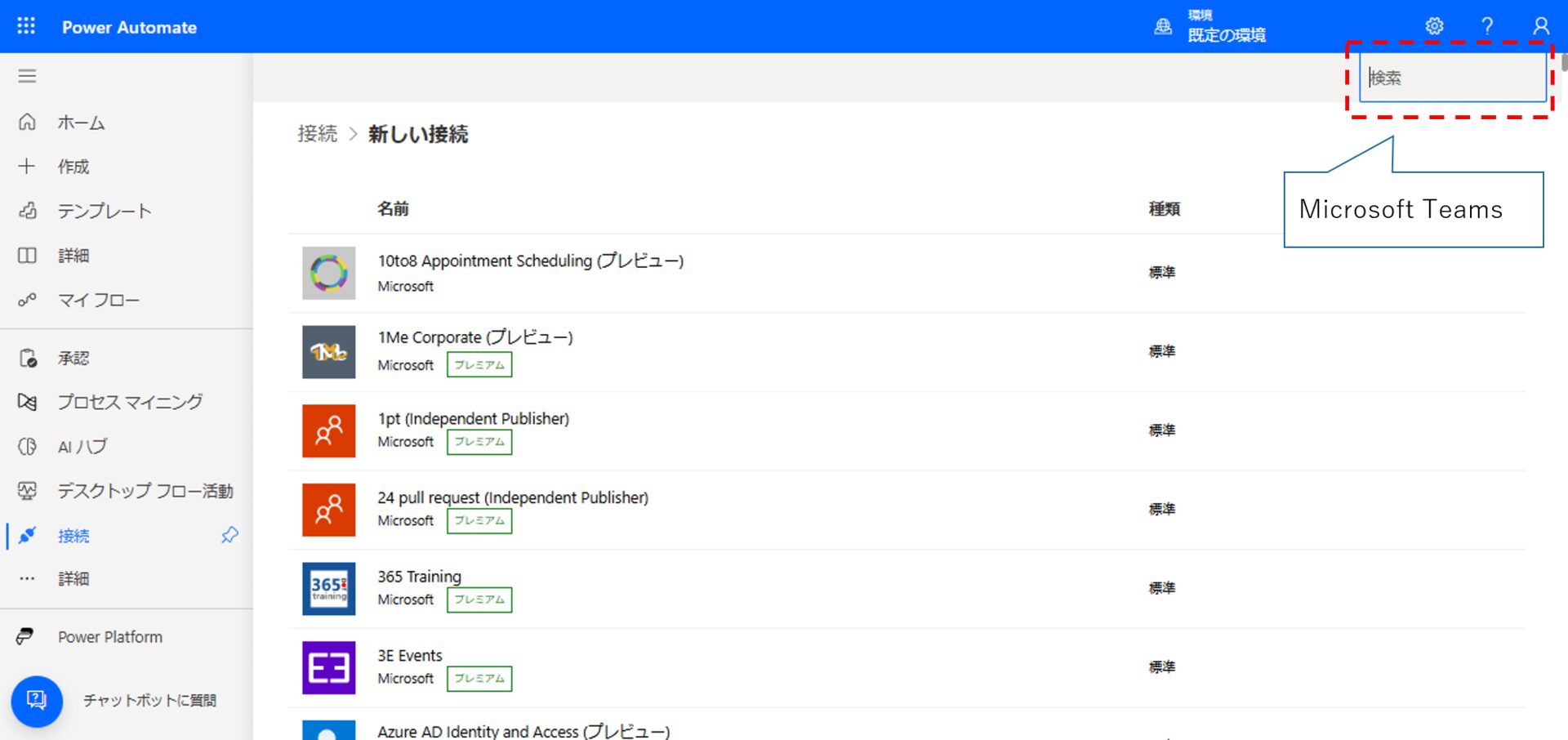Image resolution: width=1568 pixels, height=740 pixels.
Task: Click 標準 in the 1pt row
Action: (1162, 430)
